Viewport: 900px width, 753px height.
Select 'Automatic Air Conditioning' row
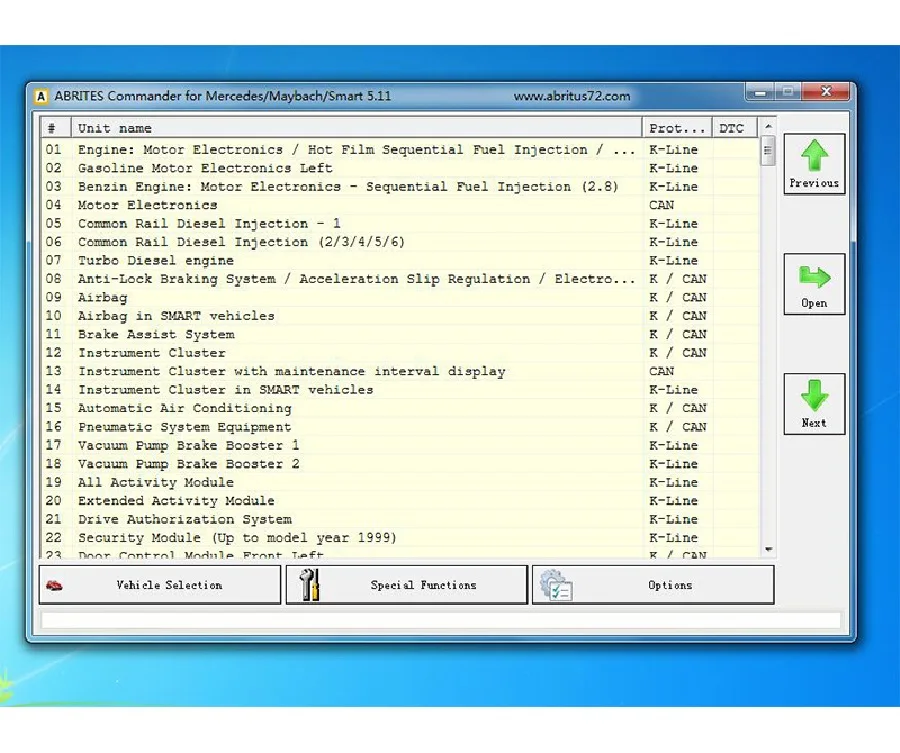click(x=400, y=408)
